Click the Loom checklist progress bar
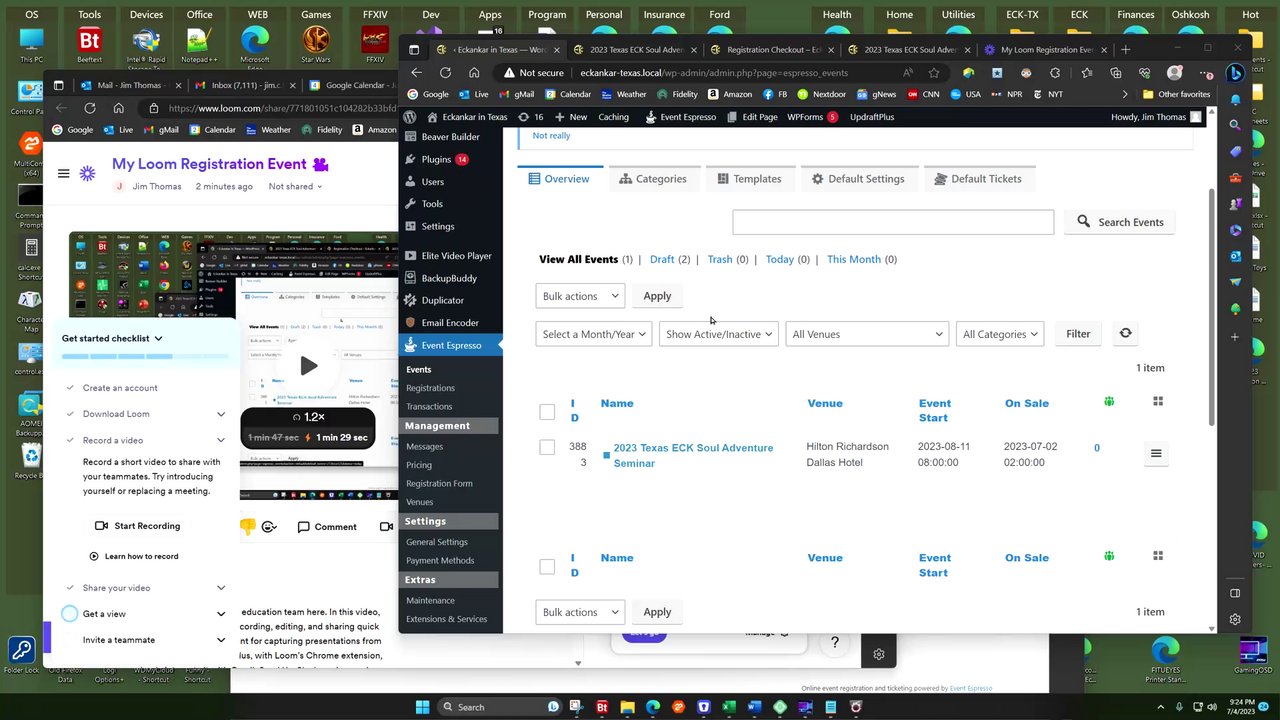The width and height of the screenshot is (1280, 720). (146, 356)
